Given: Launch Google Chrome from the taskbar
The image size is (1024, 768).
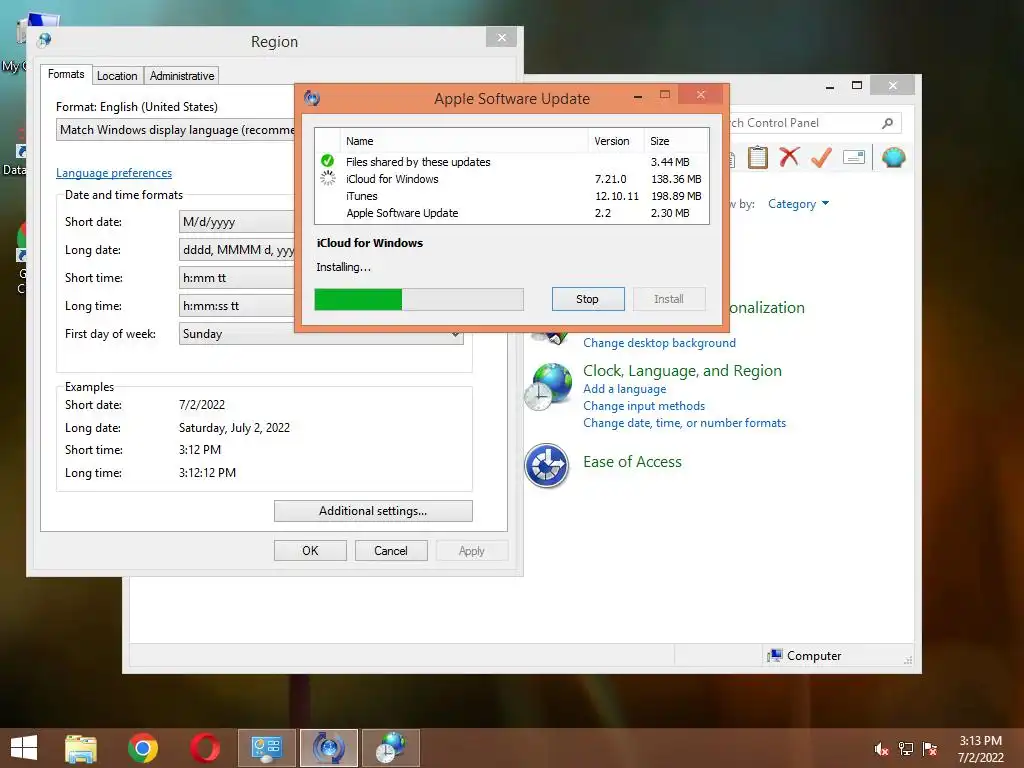Looking at the screenshot, I should (x=143, y=748).
